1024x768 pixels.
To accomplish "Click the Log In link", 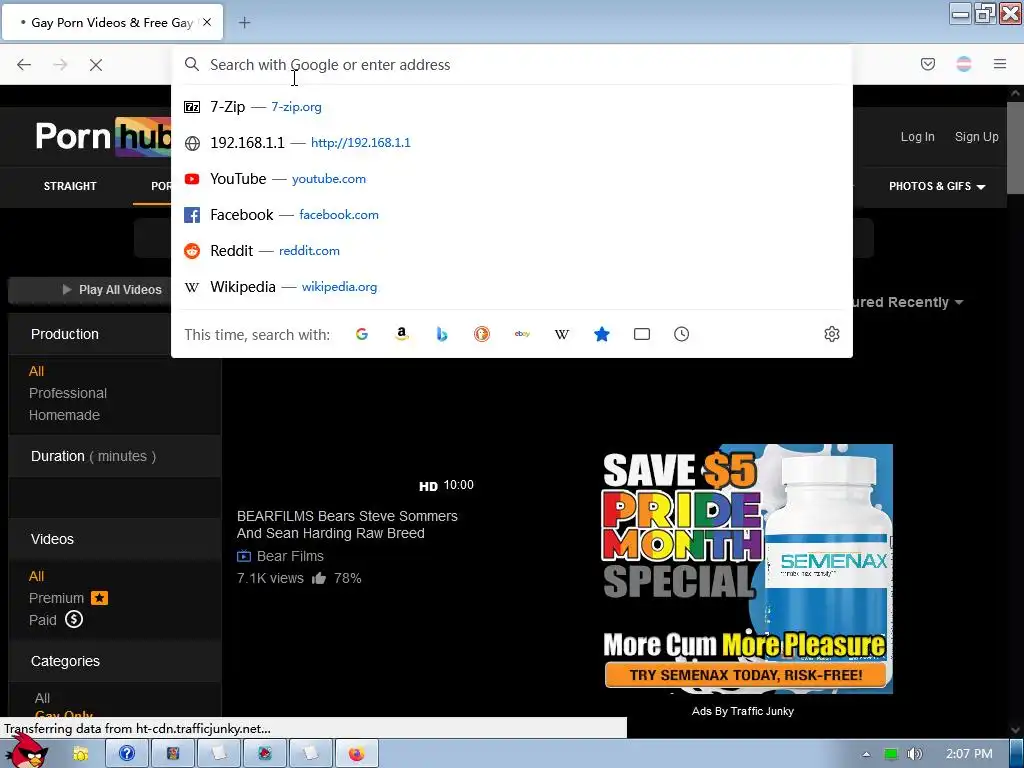I will point(918,136).
